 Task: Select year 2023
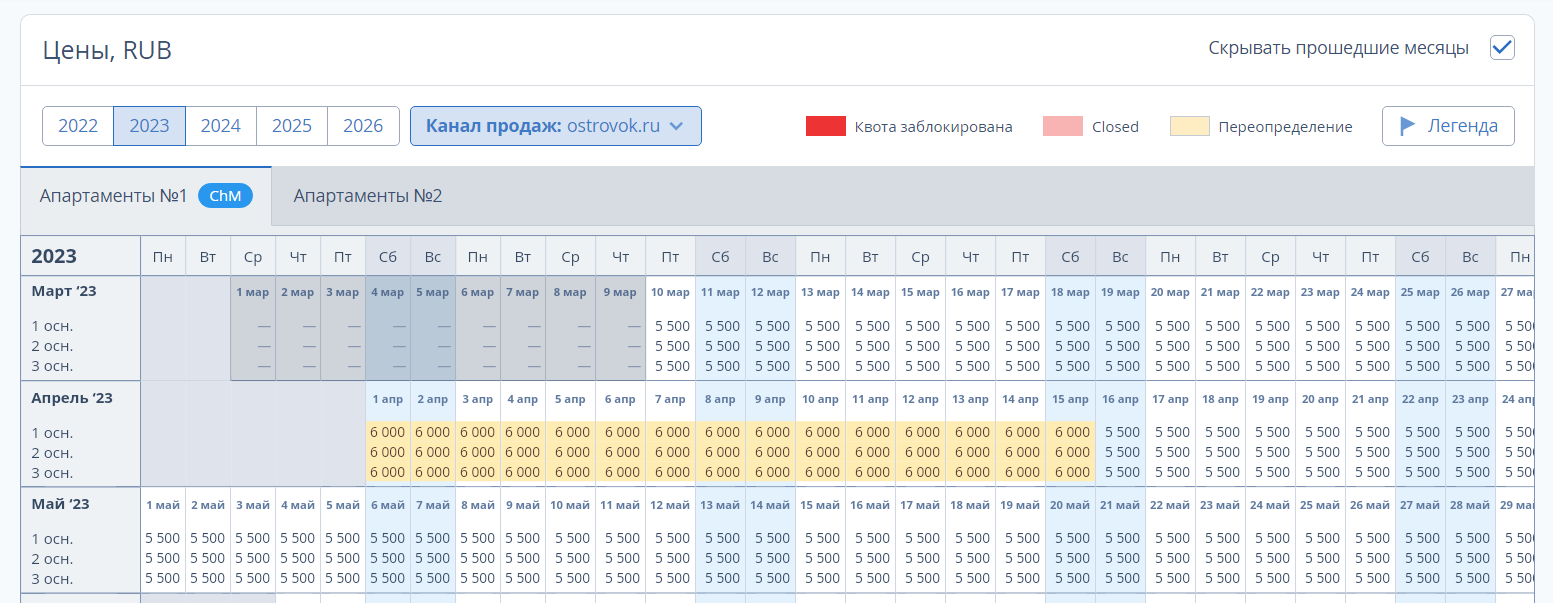tap(150, 126)
